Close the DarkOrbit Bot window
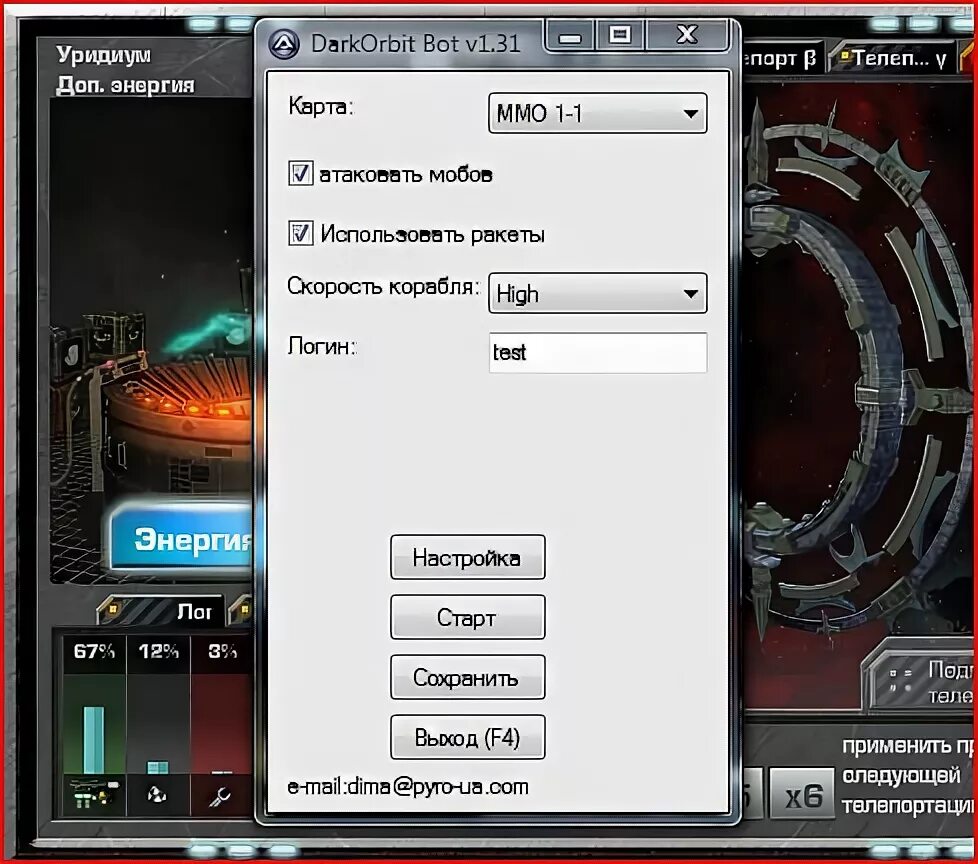Screen dimensions: 978x864 point(687,35)
